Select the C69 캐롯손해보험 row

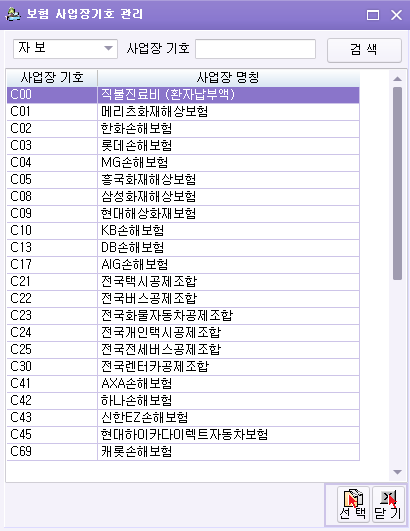[183, 452]
